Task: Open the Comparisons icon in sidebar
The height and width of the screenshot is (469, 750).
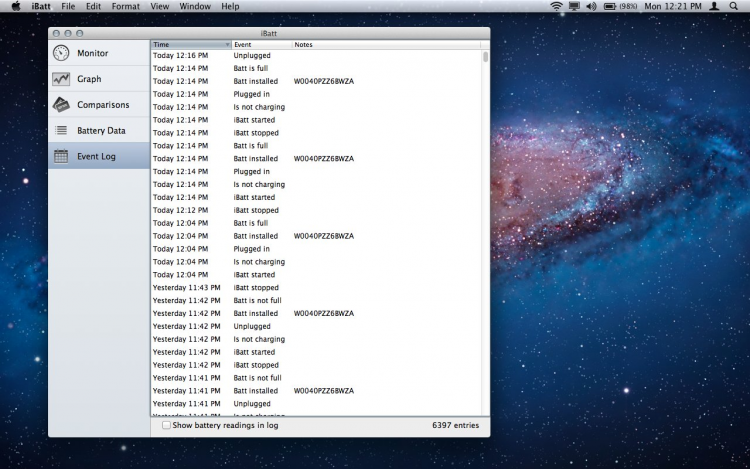Action: tap(61, 105)
